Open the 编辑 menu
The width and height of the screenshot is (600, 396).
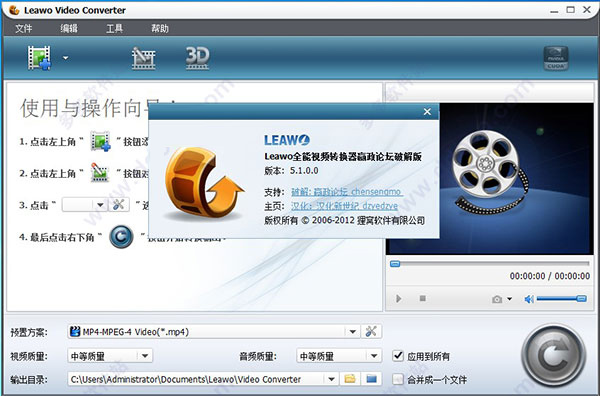[69, 29]
